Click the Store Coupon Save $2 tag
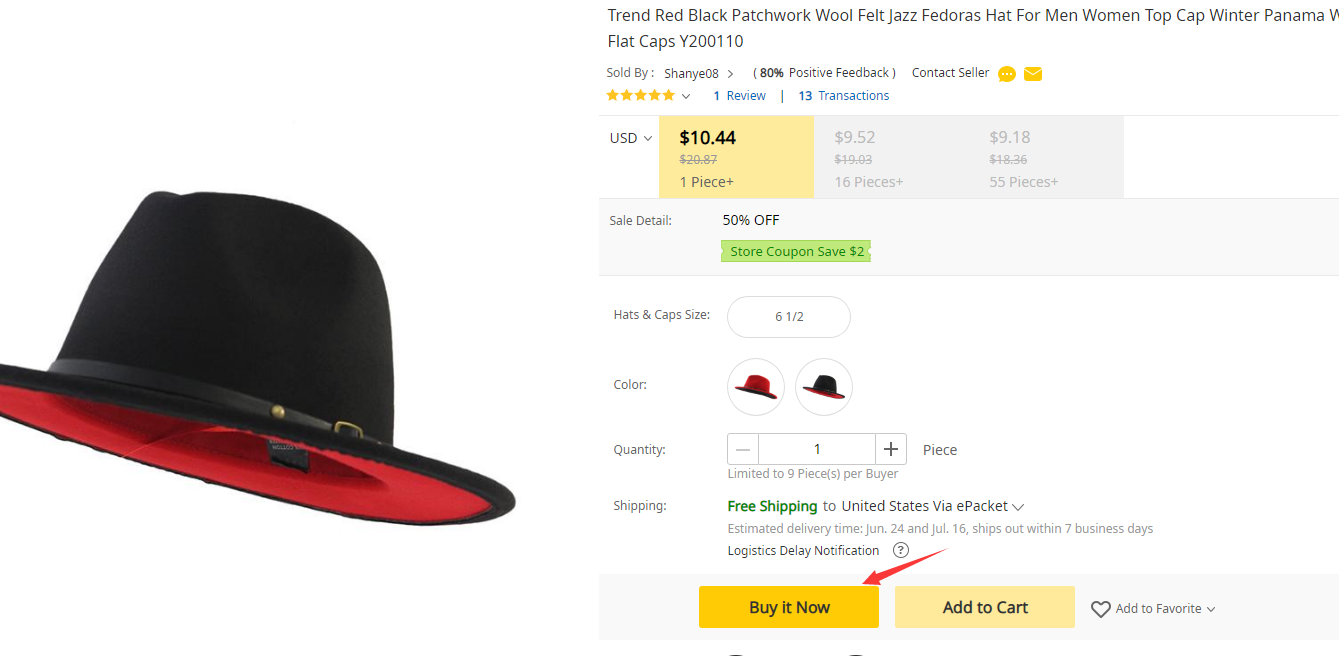1339x656 pixels. click(796, 251)
